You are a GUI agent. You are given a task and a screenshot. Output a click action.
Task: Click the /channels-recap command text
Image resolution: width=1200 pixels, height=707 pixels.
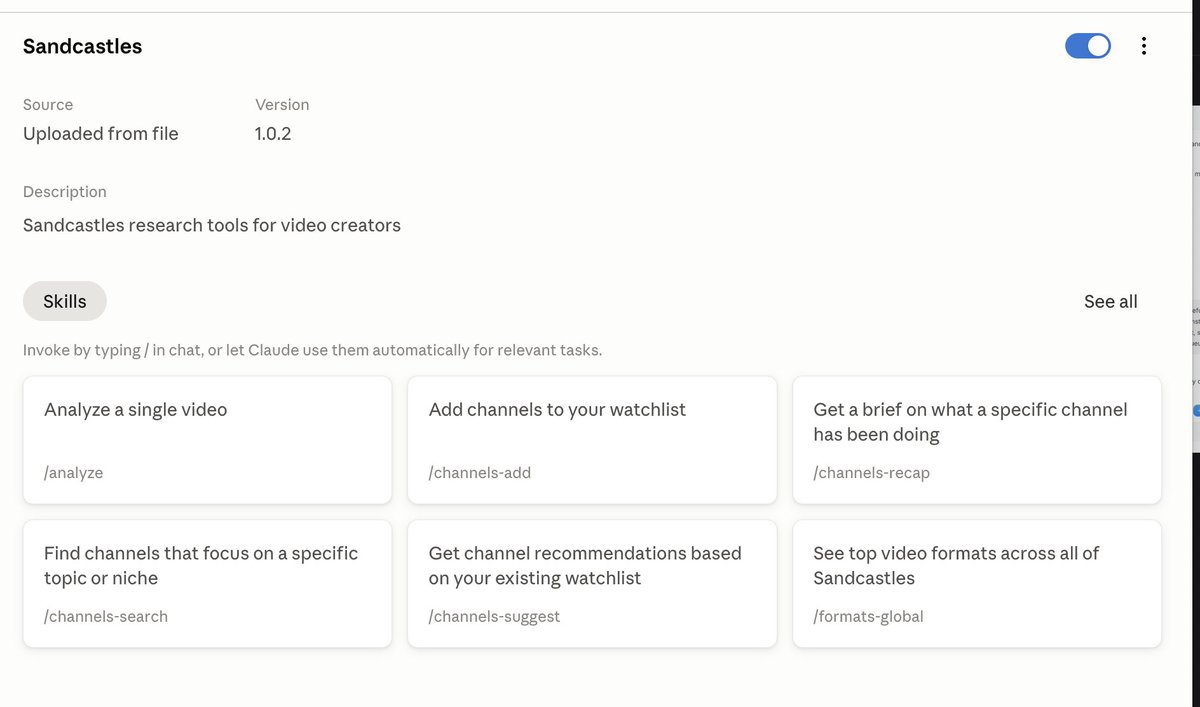click(x=872, y=473)
